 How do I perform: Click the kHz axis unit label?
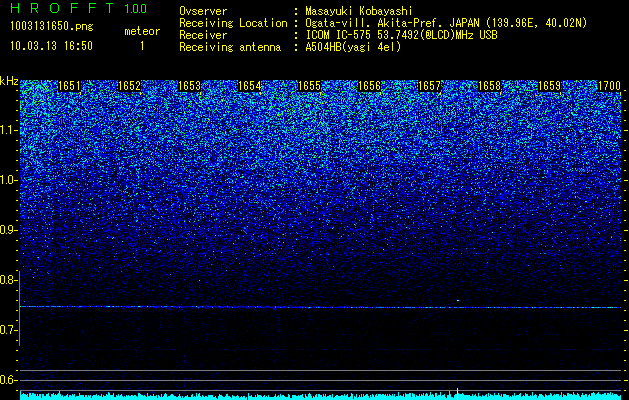click(x=9, y=81)
